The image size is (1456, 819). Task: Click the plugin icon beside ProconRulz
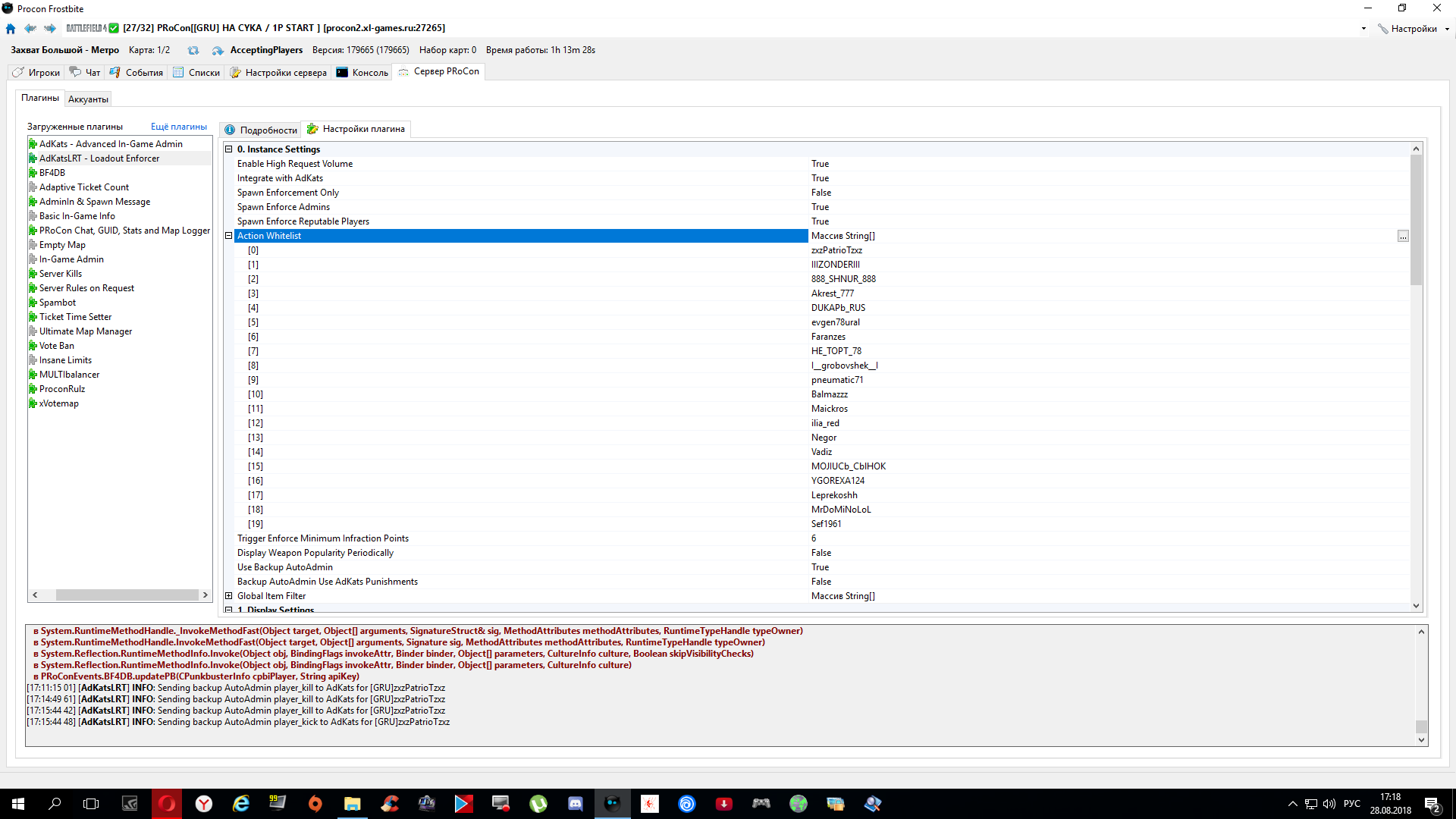pyautogui.click(x=33, y=389)
